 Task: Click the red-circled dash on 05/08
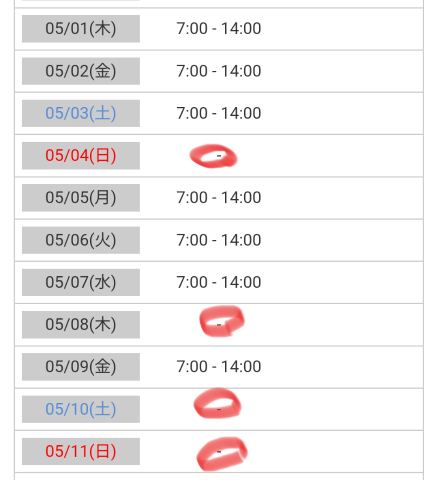pyautogui.click(x=219, y=325)
